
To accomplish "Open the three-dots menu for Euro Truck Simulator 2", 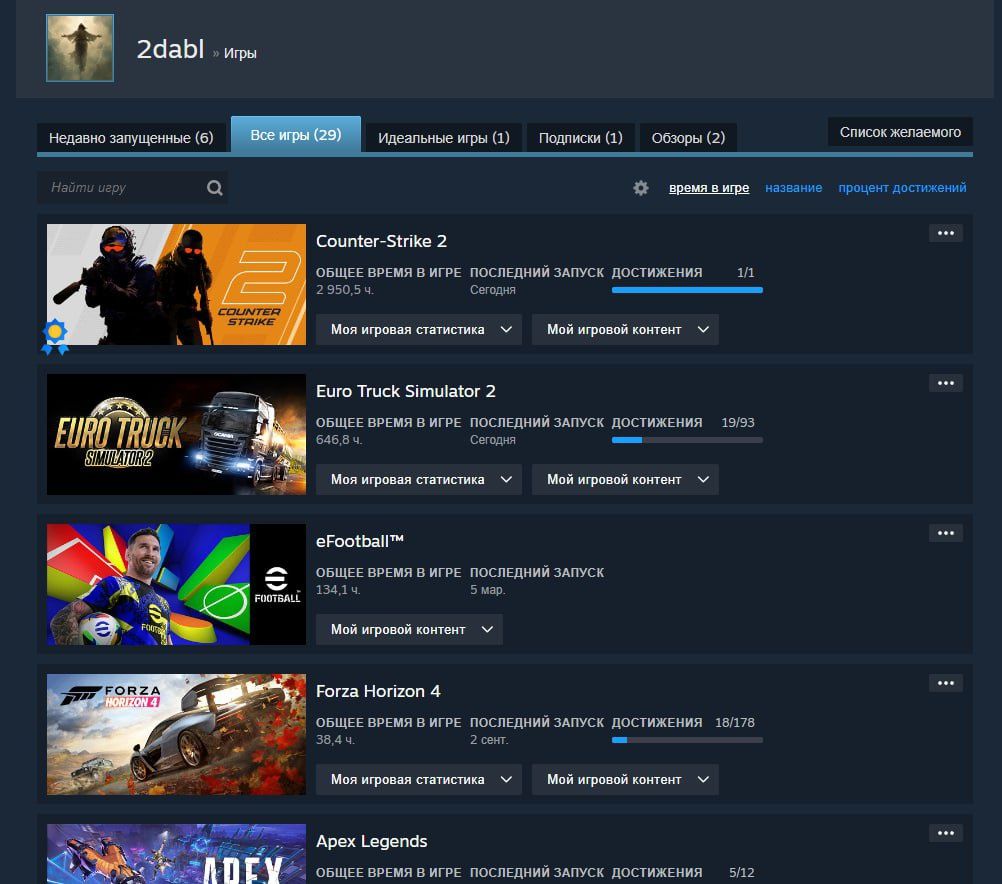I will point(946,384).
